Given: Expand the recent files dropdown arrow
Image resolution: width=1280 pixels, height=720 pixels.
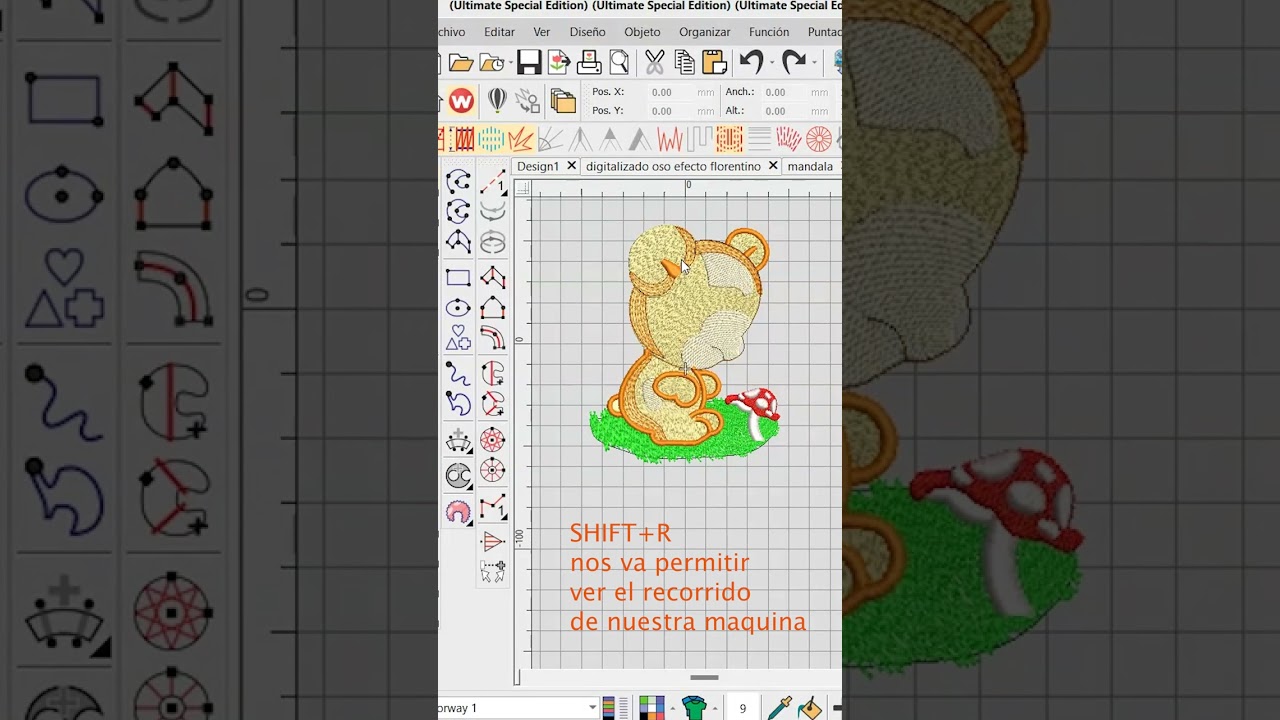Looking at the screenshot, I should click(x=511, y=64).
